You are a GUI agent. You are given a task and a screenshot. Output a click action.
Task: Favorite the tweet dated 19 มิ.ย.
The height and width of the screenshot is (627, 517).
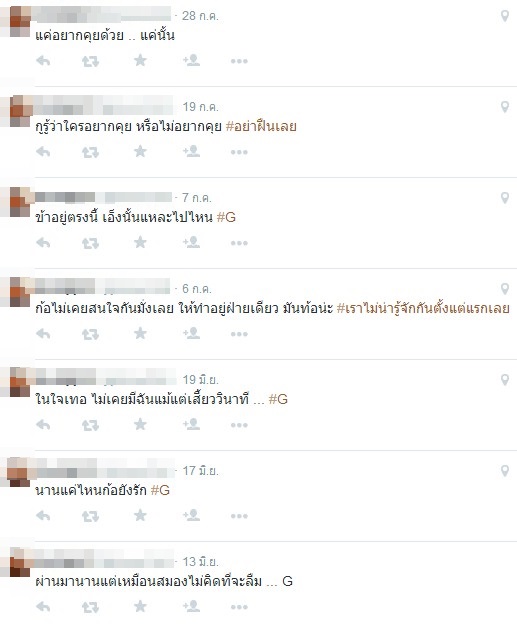(140, 424)
